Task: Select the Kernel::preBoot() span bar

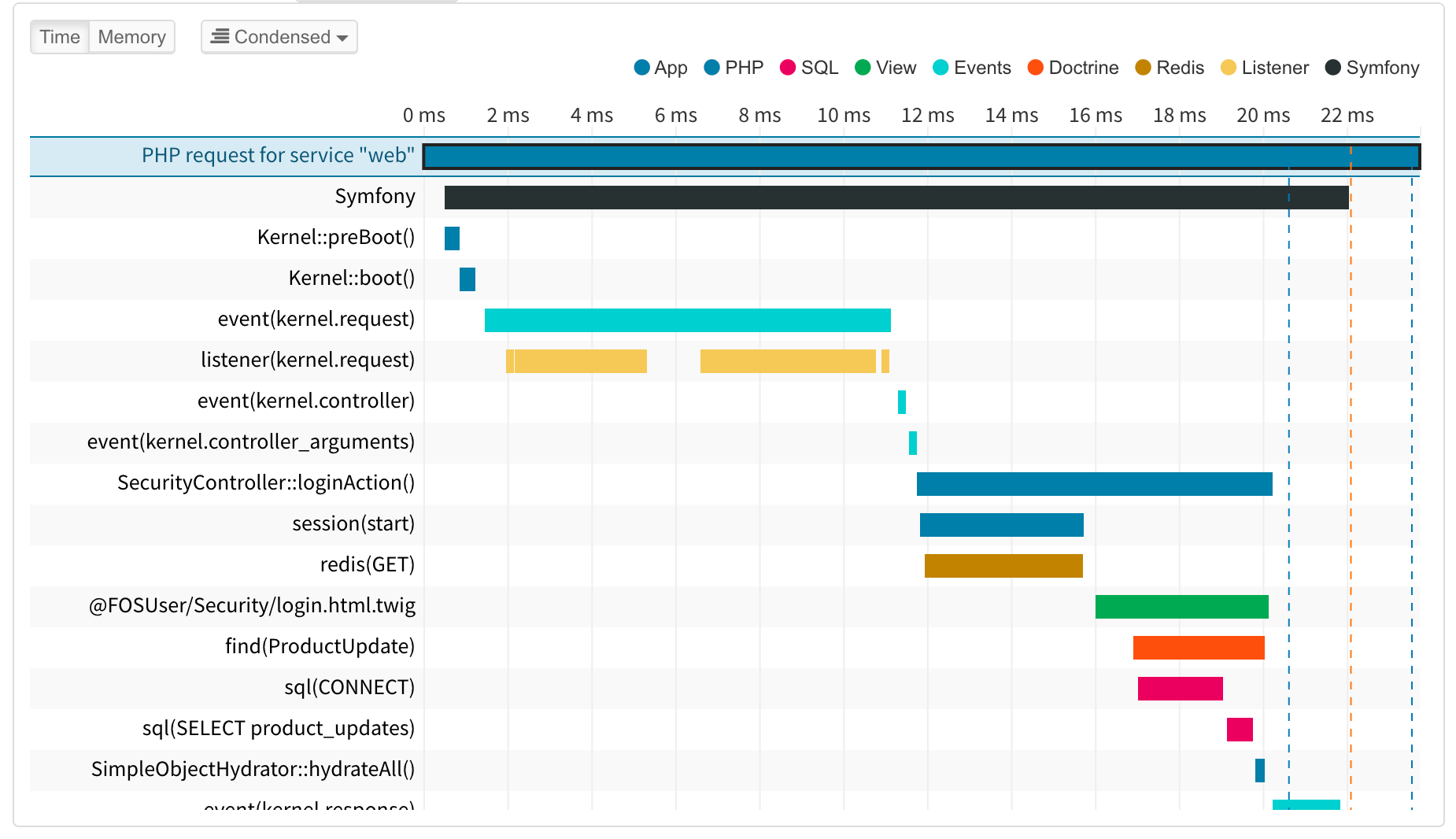Action: pos(452,238)
